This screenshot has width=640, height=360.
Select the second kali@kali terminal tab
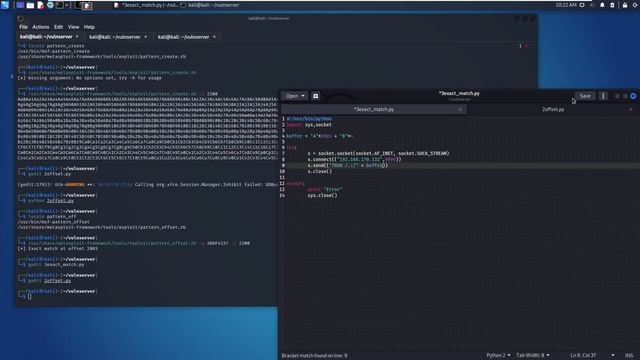tap(115, 37)
